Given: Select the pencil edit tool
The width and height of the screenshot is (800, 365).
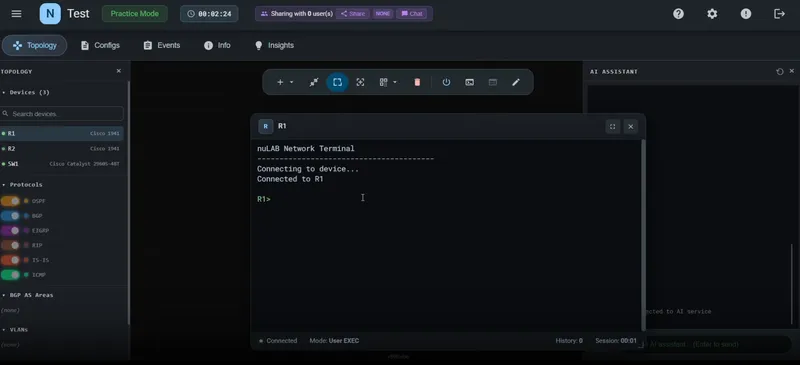Looking at the screenshot, I should [x=516, y=82].
